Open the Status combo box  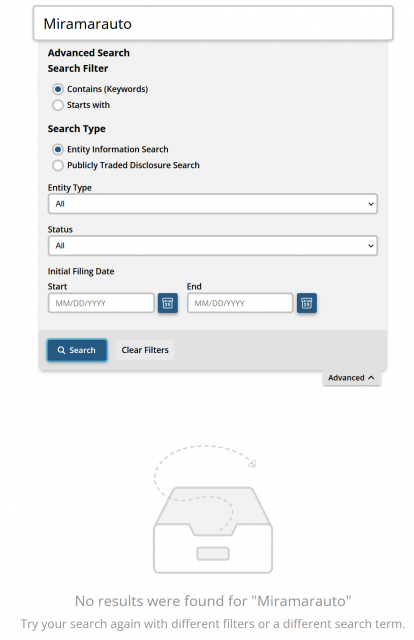(x=213, y=246)
